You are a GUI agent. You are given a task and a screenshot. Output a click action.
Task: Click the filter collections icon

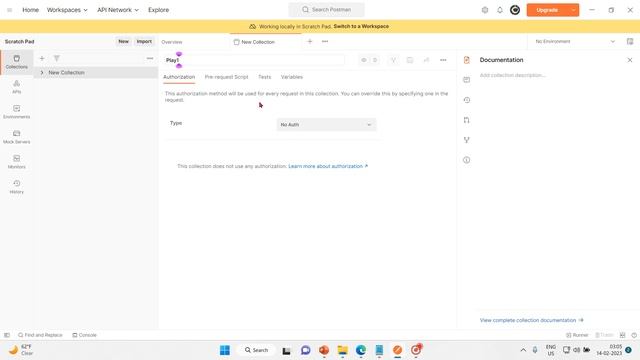coord(57,58)
